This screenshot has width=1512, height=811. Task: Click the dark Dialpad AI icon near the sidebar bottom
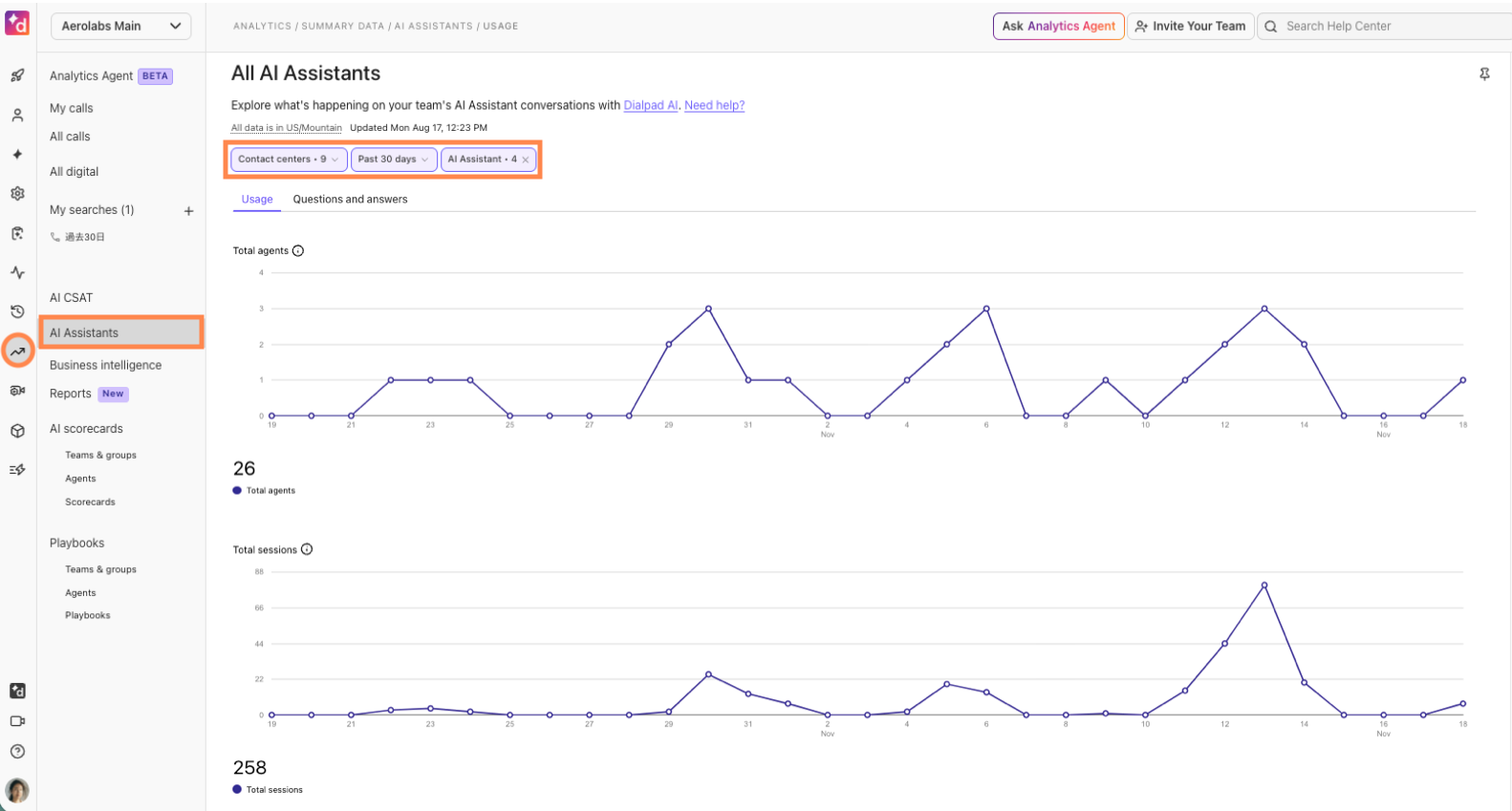(x=17, y=691)
